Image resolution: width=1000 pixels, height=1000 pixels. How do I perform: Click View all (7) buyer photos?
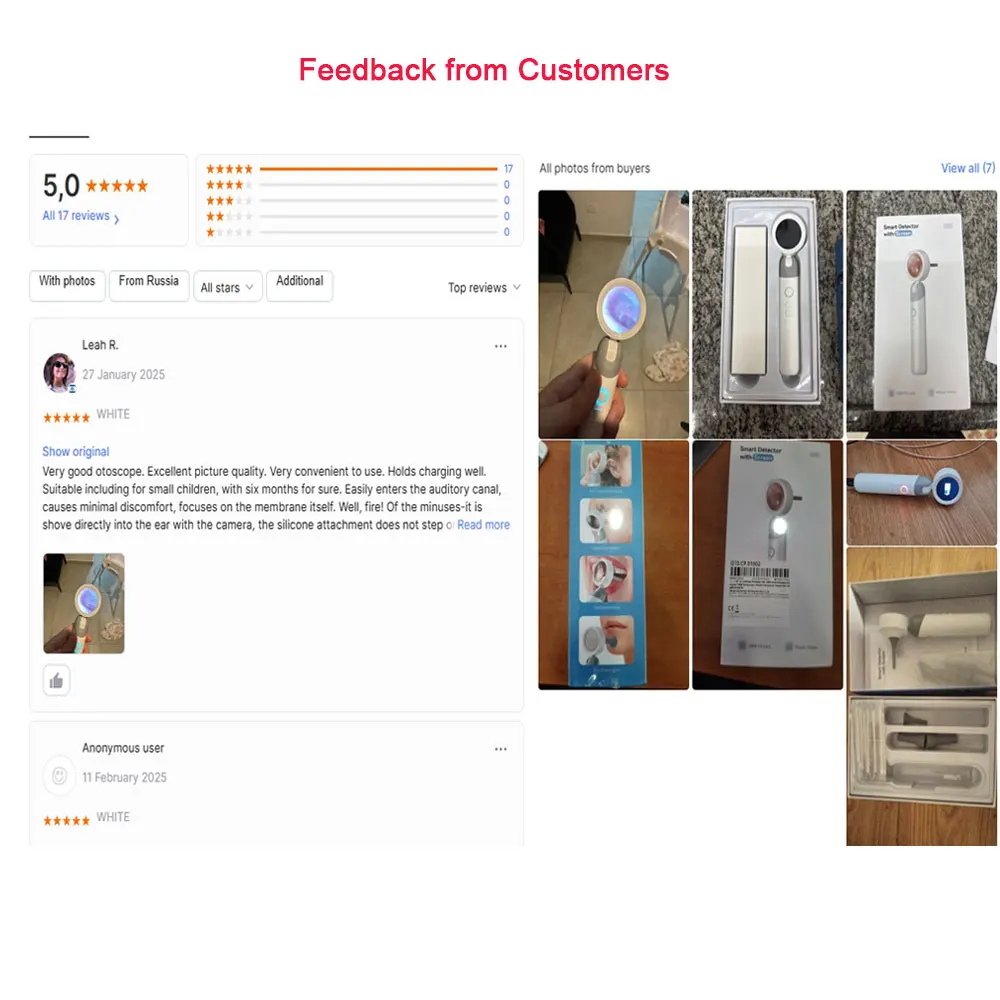tap(967, 168)
